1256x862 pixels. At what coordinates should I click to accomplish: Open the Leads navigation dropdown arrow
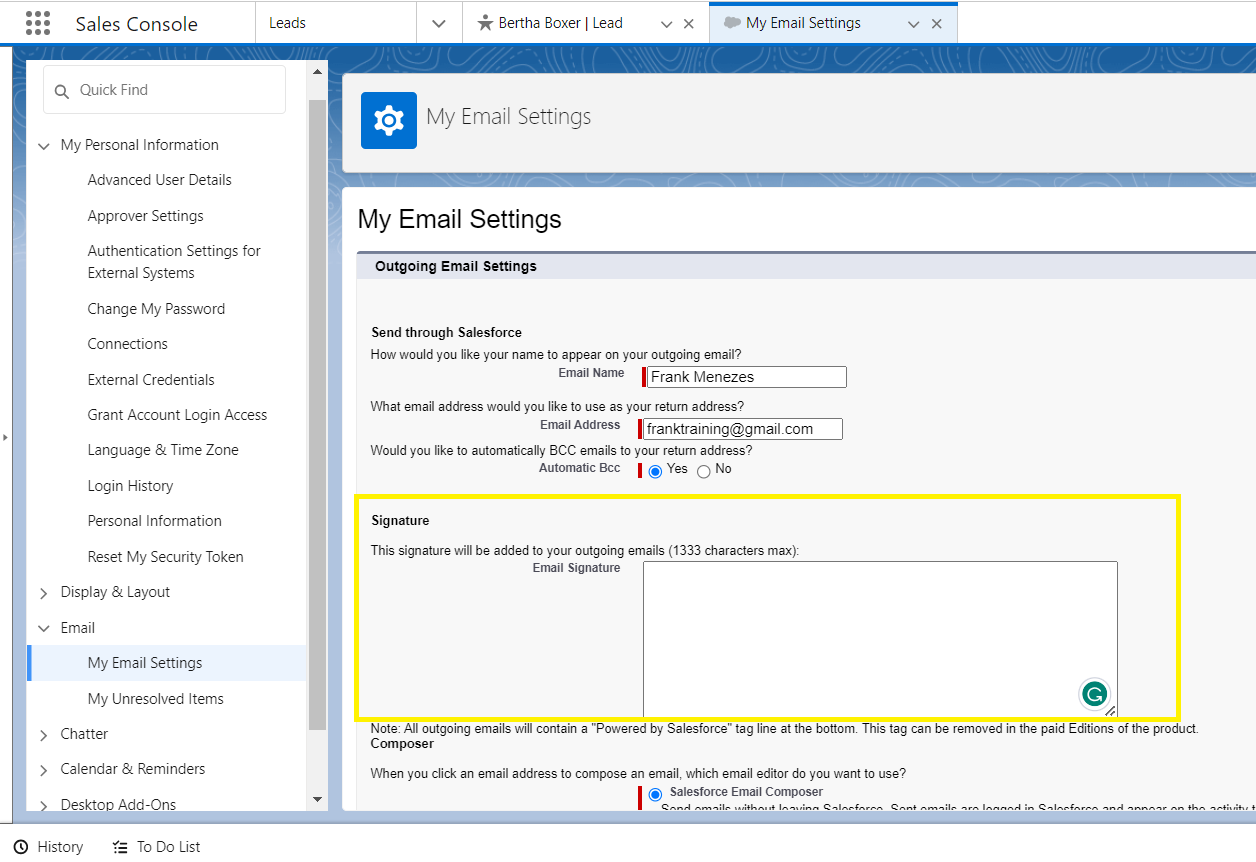pos(439,24)
